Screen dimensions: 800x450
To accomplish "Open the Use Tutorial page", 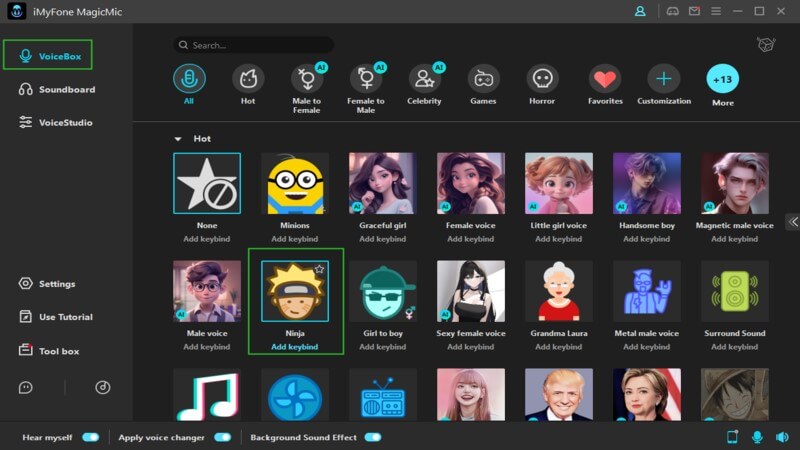I will click(55, 317).
